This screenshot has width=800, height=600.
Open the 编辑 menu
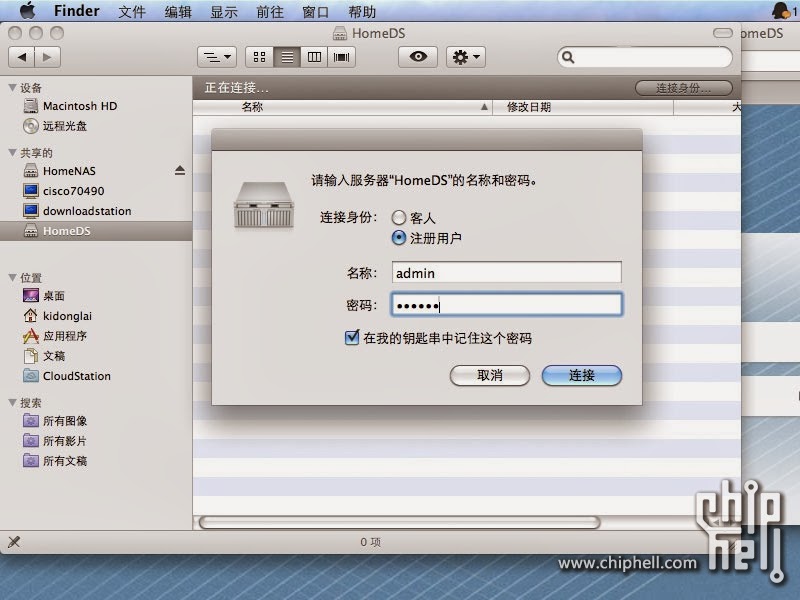click(x=178, y=11)
